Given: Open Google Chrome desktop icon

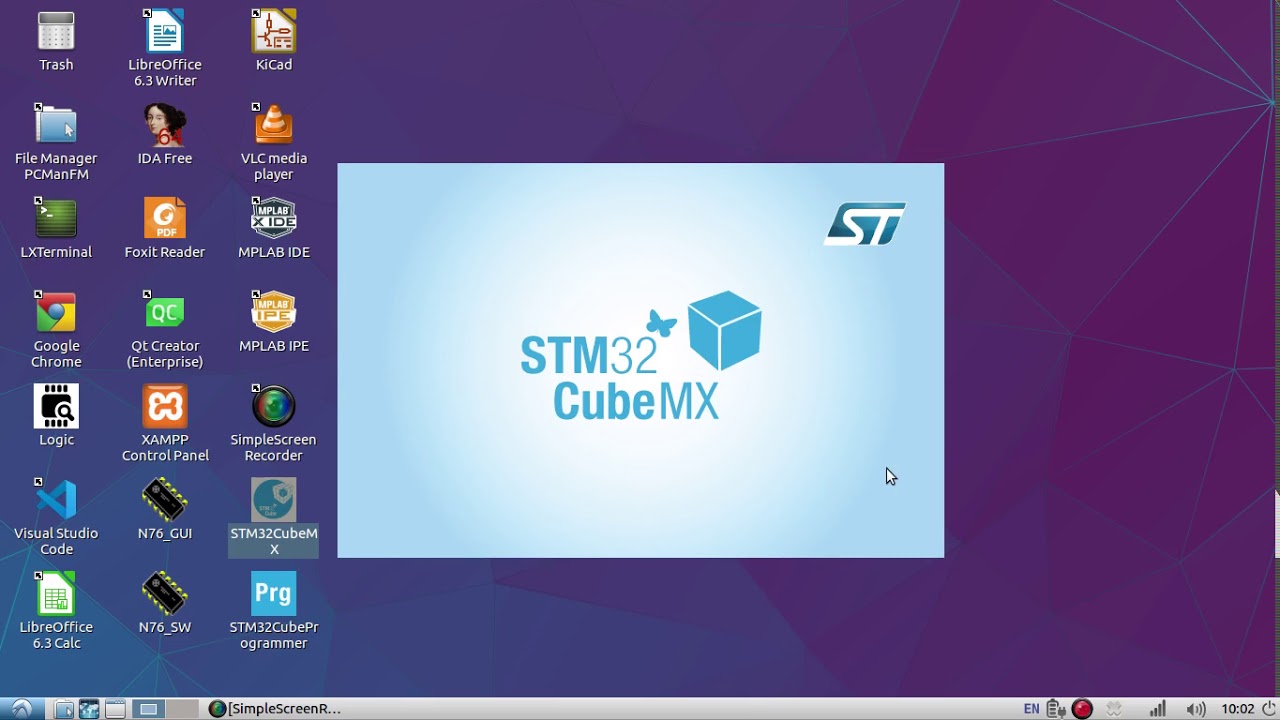Looking at the screenshot, I should tap(56, 313).
